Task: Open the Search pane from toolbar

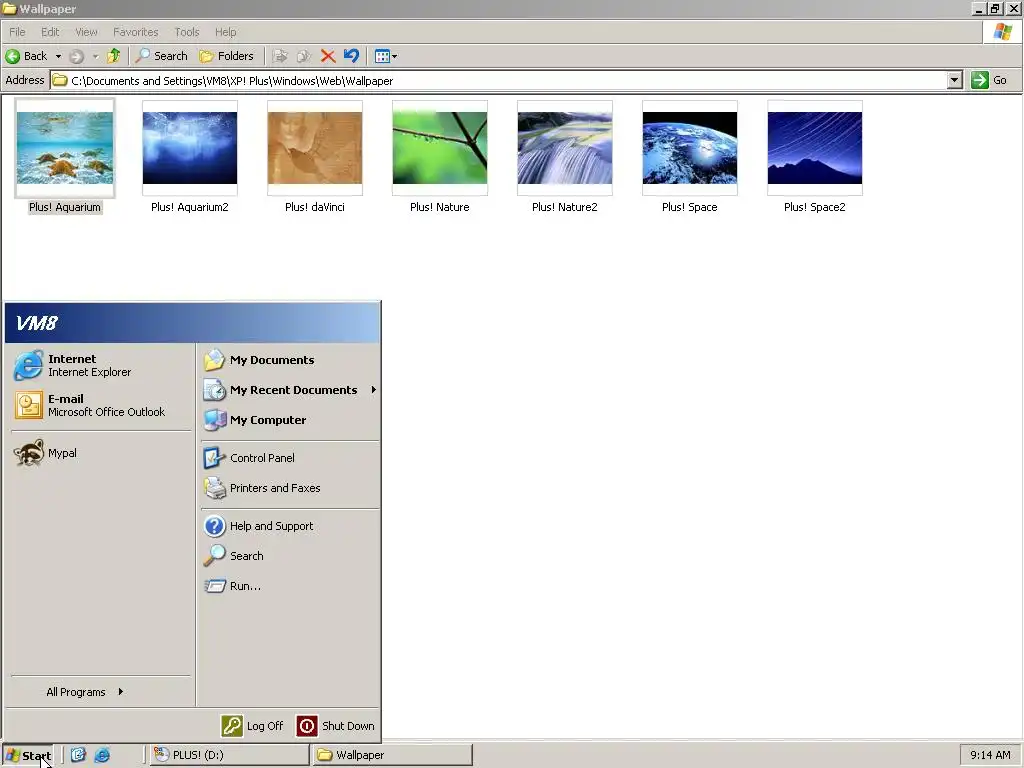Action: 161,56
